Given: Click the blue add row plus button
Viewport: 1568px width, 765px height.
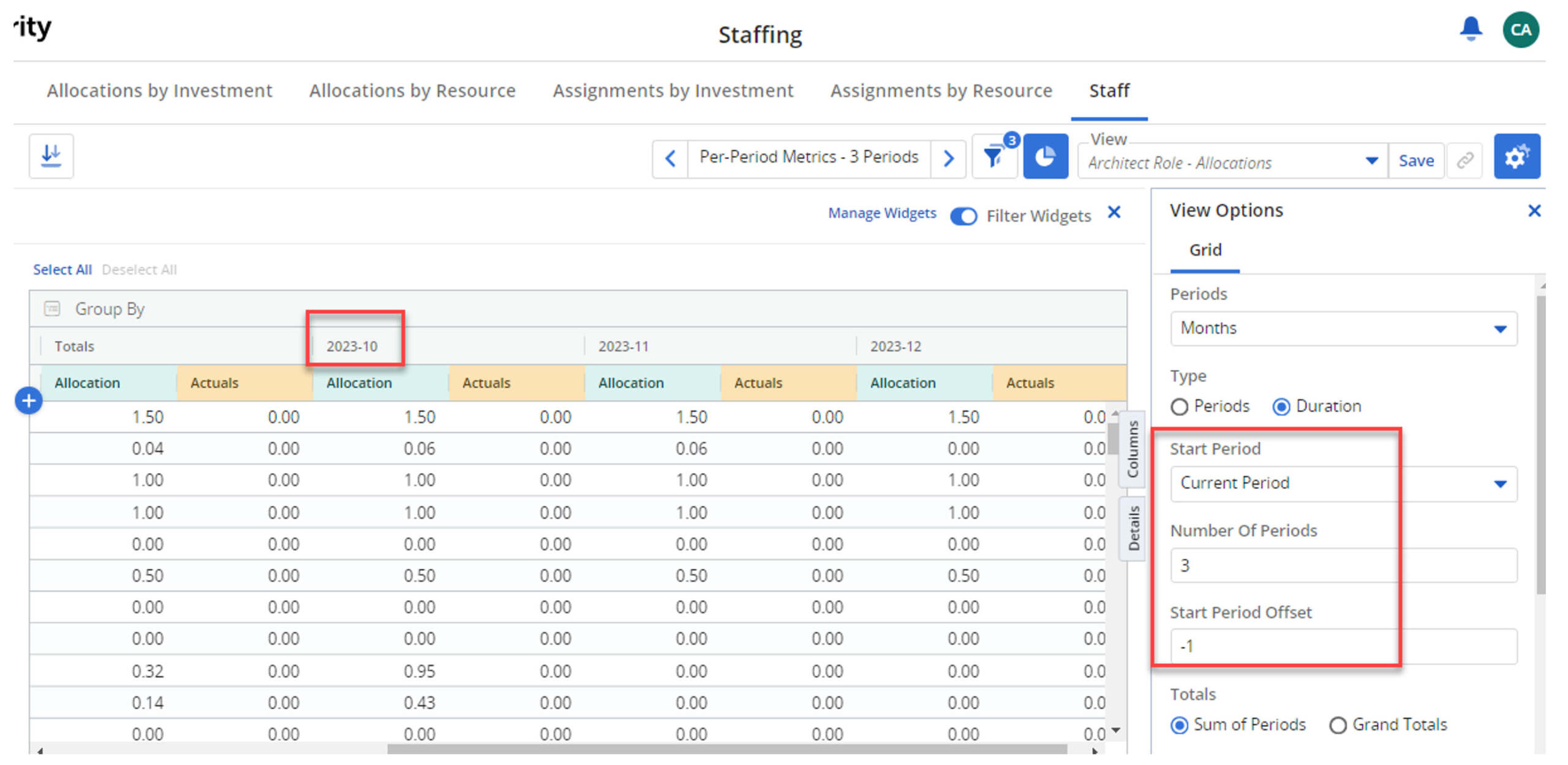Looking at the screenshot, I should 29,401.
